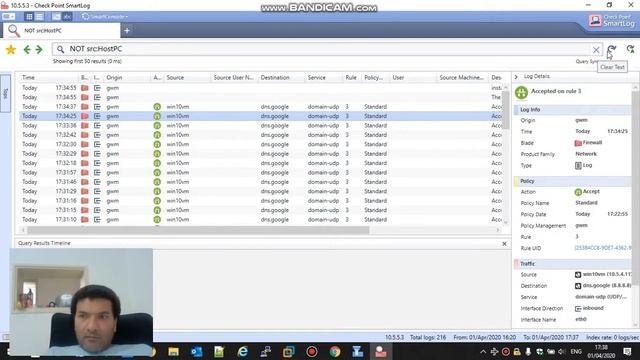Open the SmartConsole dropdown menu
640x360 pixels.
click(x=105, y=17)
